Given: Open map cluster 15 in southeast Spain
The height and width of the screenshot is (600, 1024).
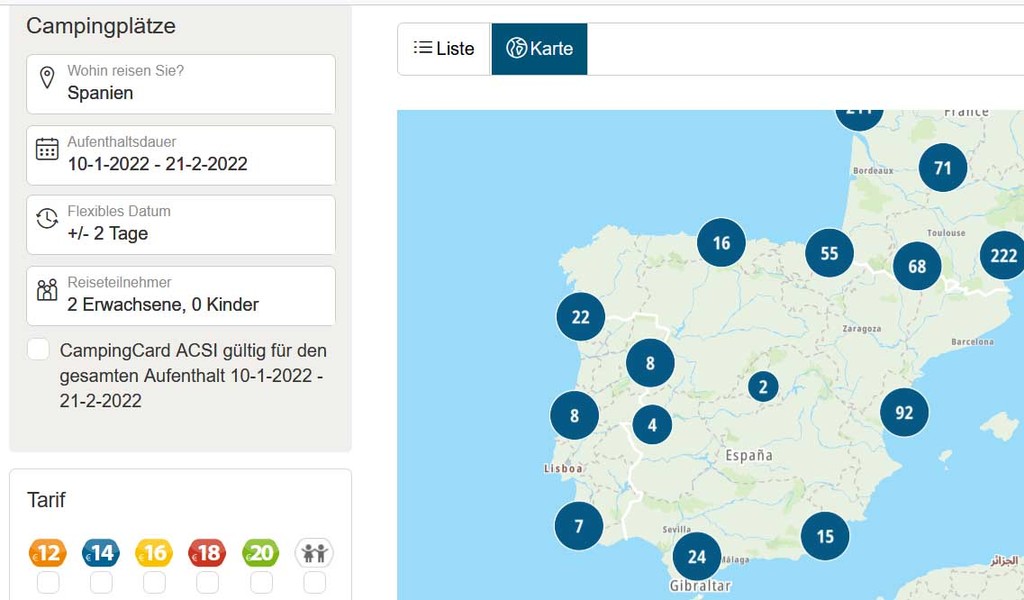Looking at the screenshot, I should coord(825,536).
